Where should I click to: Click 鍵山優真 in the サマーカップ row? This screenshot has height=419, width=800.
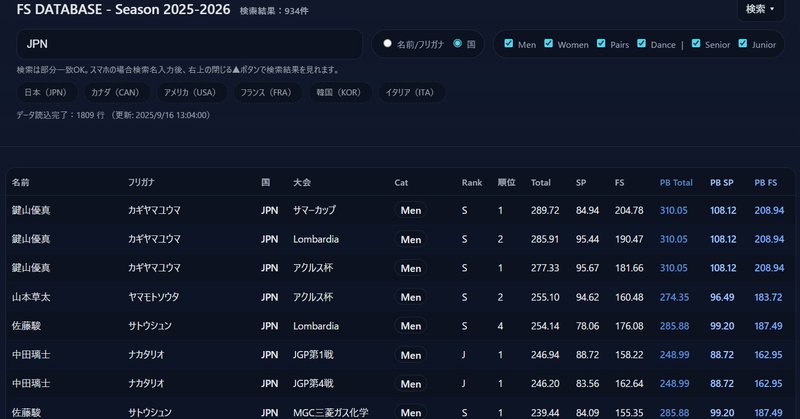(31, 210)
